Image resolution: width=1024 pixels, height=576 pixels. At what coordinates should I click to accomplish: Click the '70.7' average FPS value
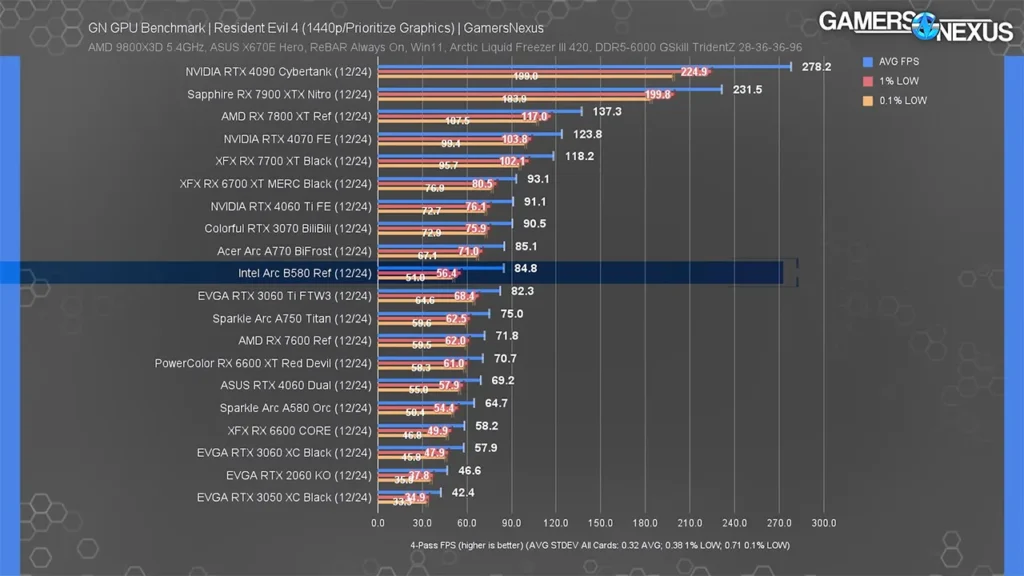tap(505, 359)
